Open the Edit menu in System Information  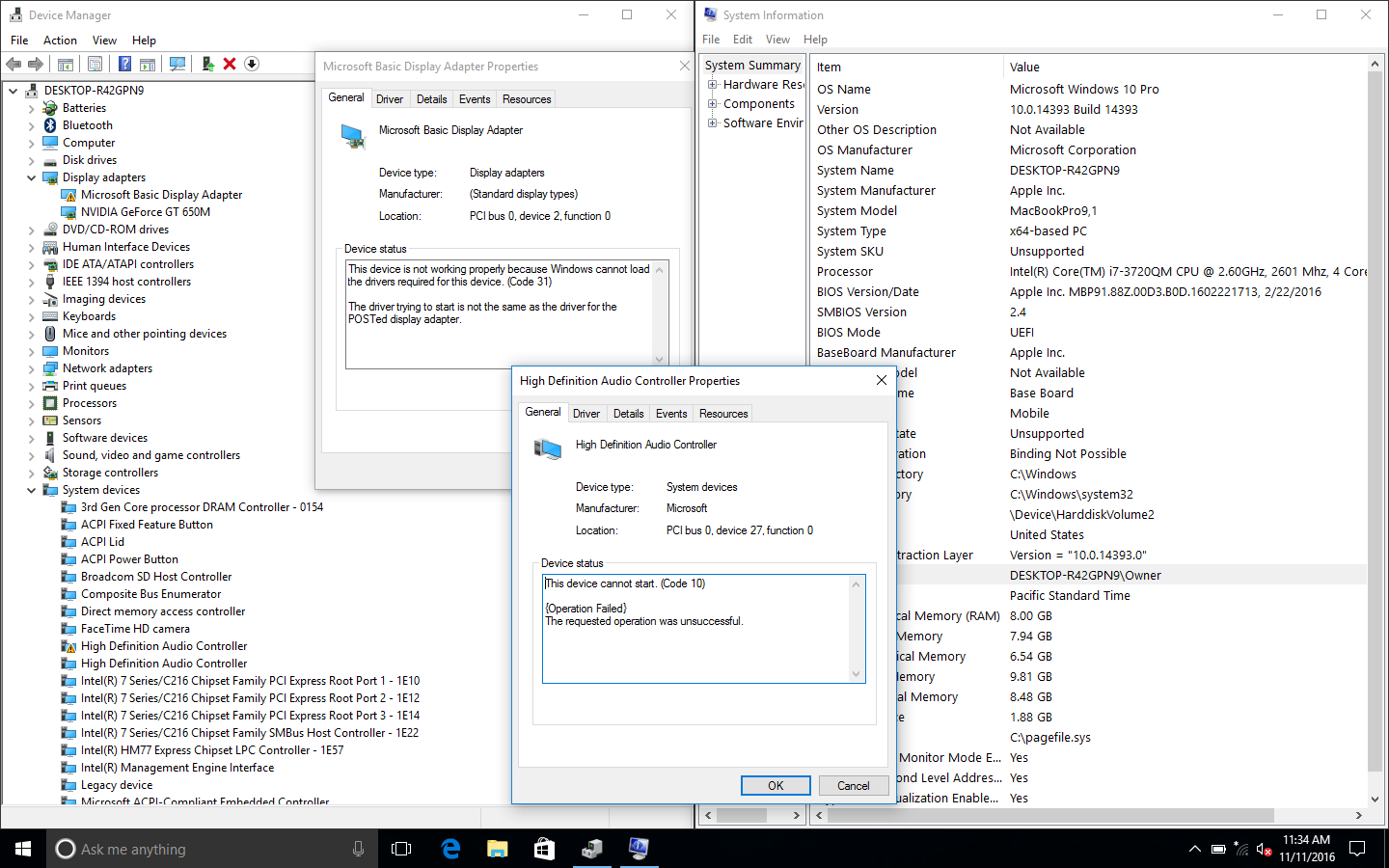point(743,40)
